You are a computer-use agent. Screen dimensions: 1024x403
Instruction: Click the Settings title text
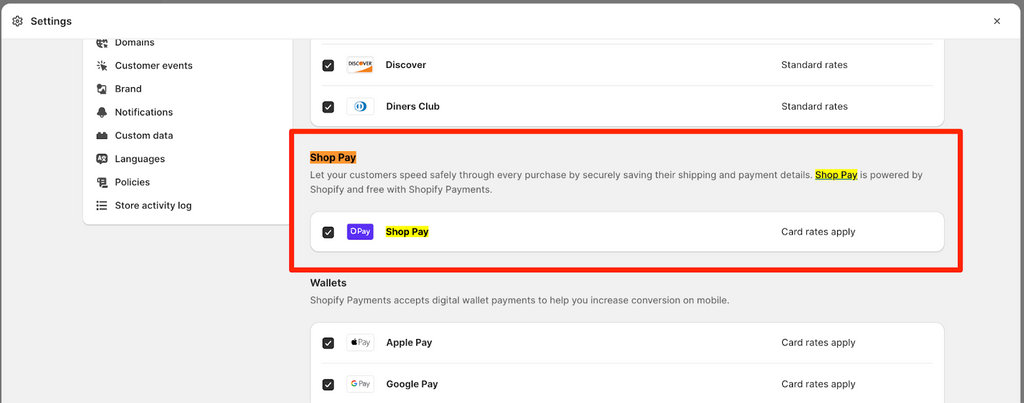(51, 22)
